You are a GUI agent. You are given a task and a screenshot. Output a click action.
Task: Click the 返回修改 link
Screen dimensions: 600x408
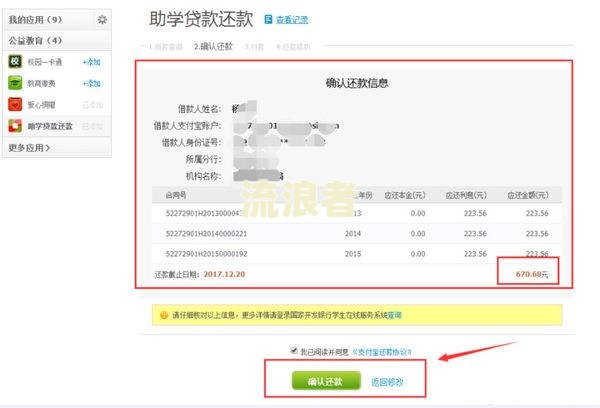pos(387,382)
